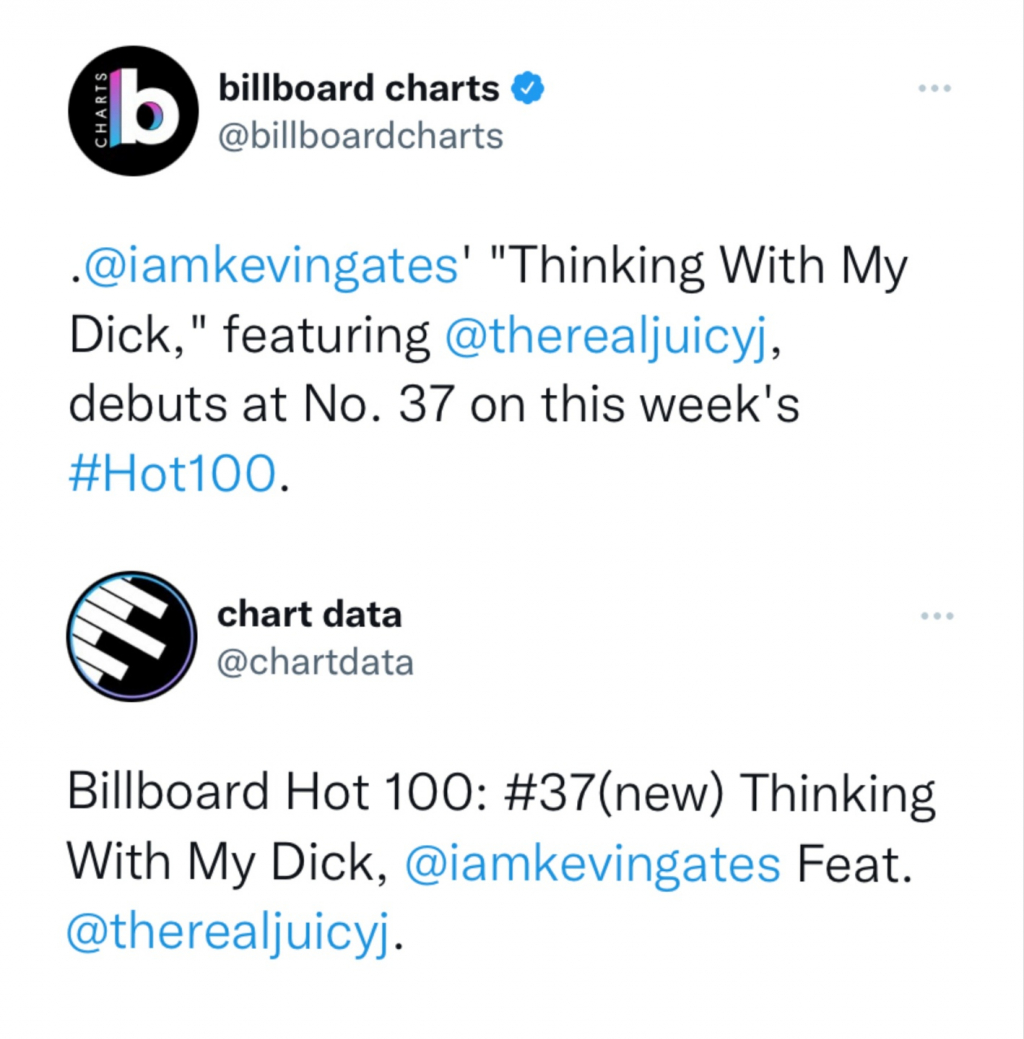The height and width of the screenshot is (1039, 1024).
Task: Open the chart data piano-keys avatar
Action: 131,636
